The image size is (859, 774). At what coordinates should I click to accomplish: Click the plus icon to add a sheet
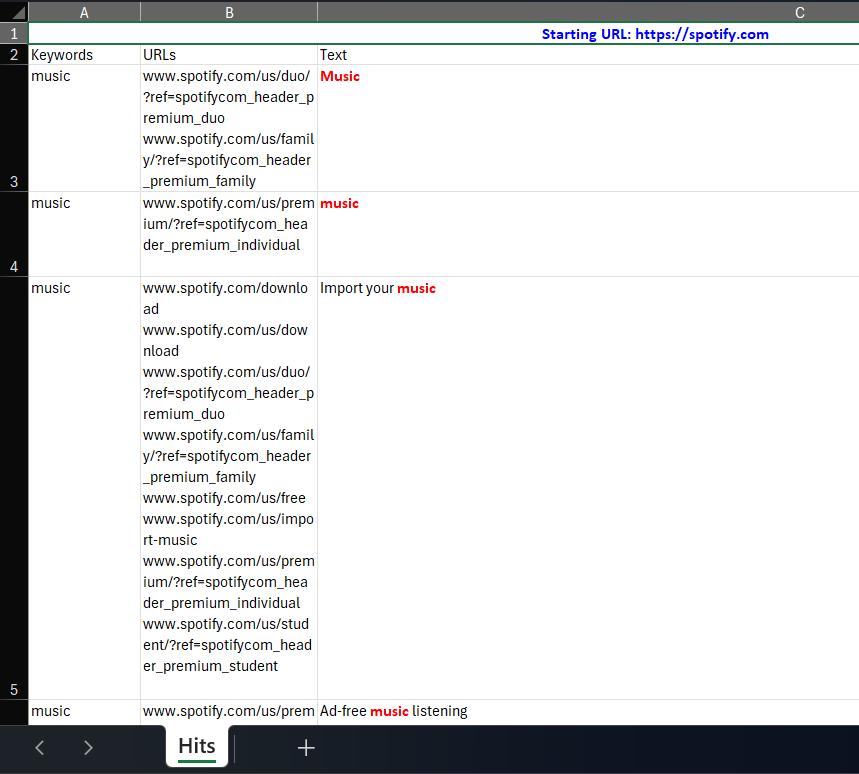pyautogui.click(x=306, y=747)
